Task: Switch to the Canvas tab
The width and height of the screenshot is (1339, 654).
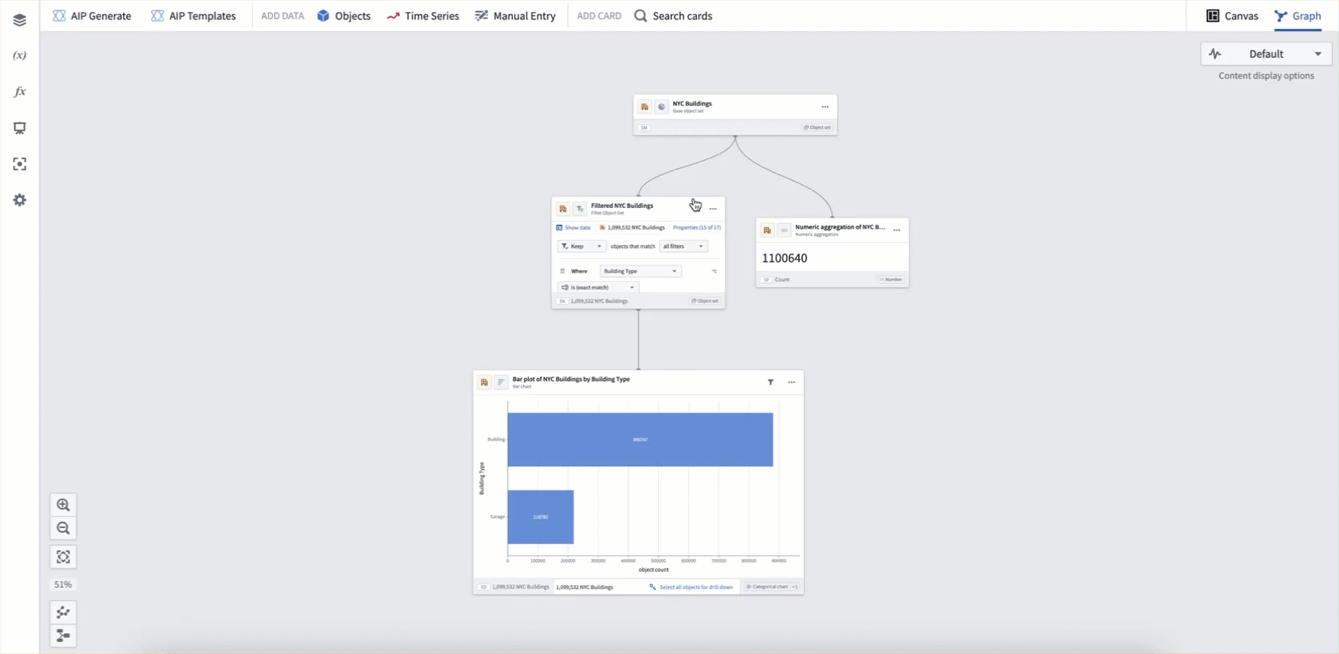Action: pyautogui.click(x=1233, y=15)
